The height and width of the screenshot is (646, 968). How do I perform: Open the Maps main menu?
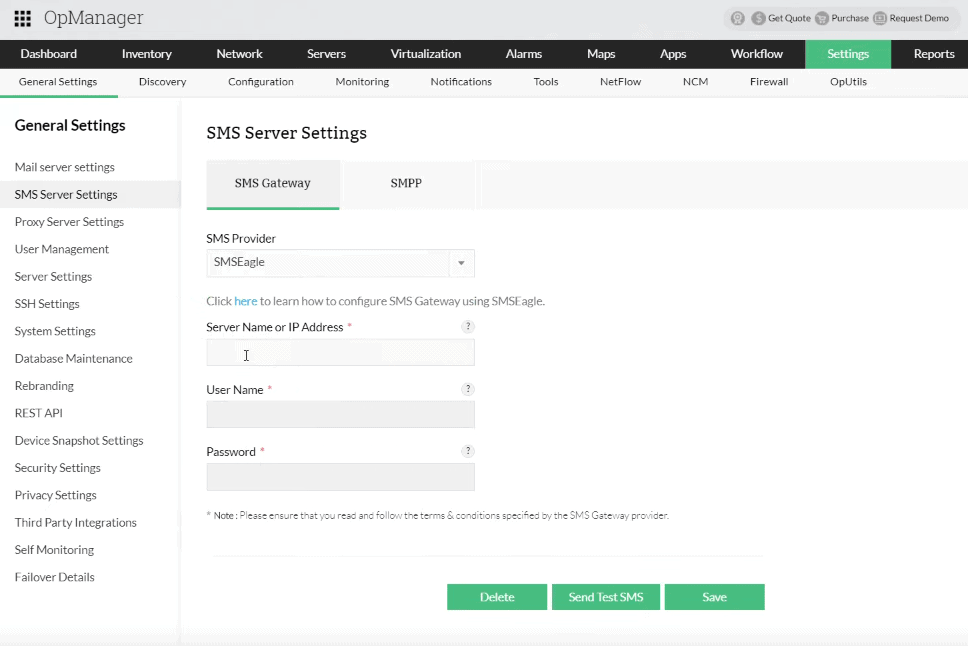point(601,54)
